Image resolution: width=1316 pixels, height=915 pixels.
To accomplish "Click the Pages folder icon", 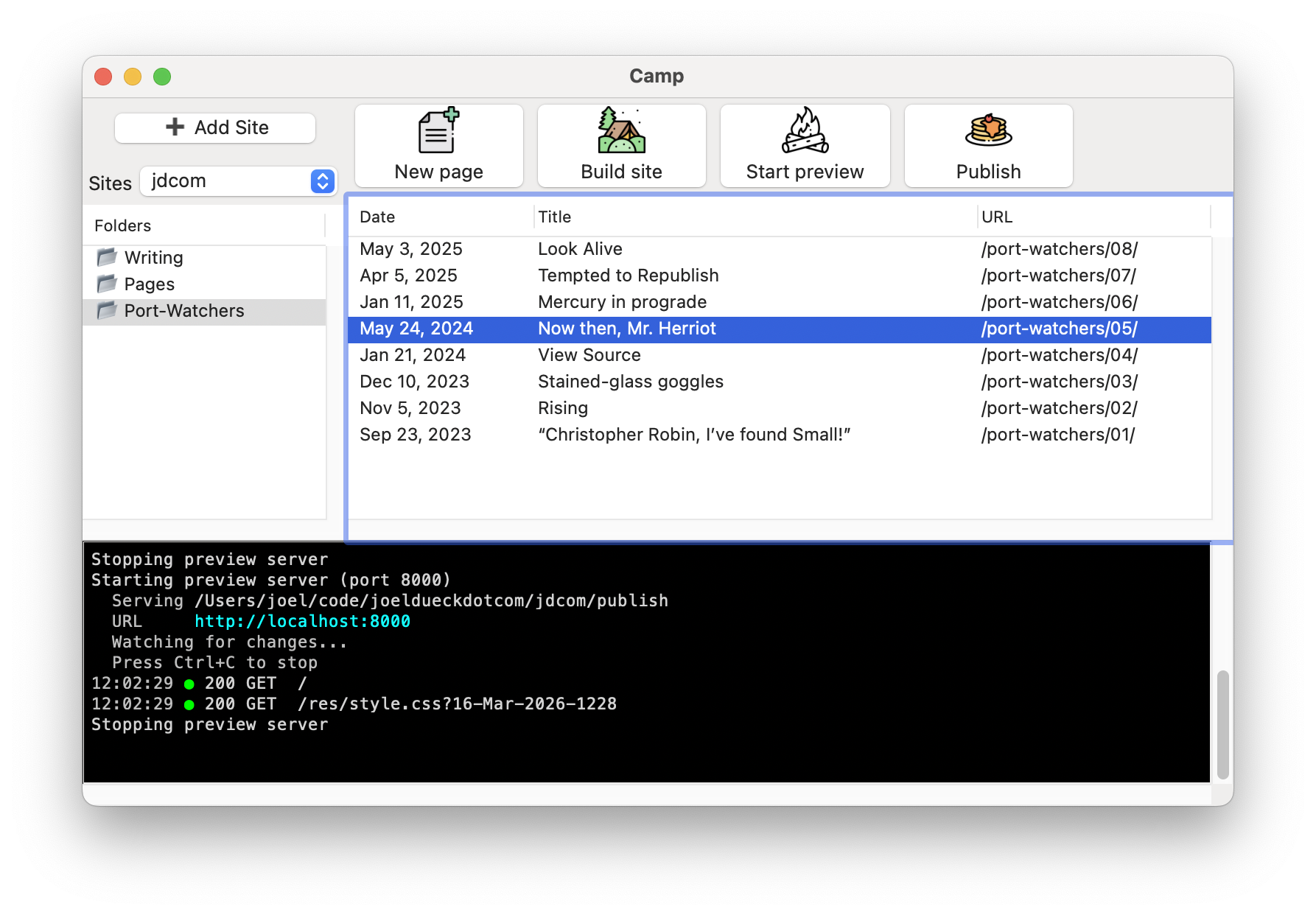I will click(x=108, y=284).
